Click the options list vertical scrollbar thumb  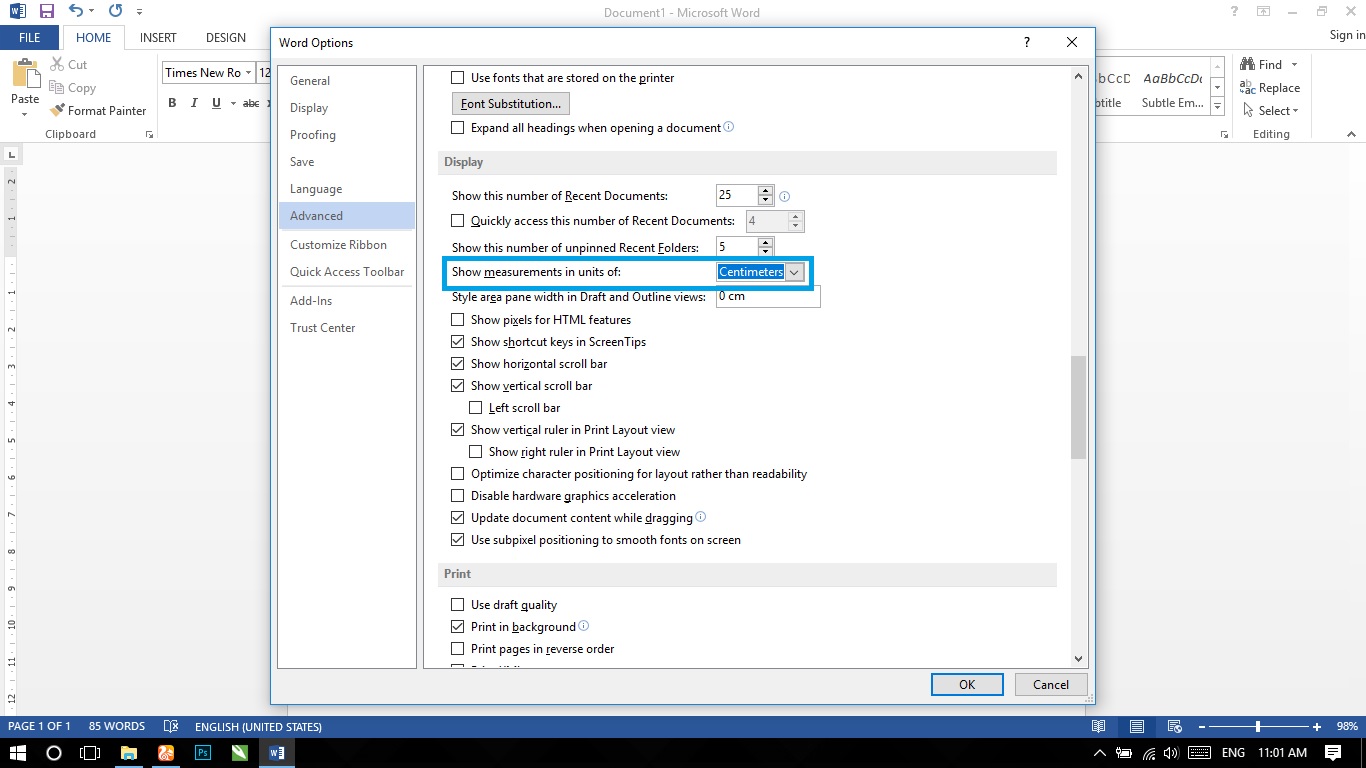pos(1078,406)
